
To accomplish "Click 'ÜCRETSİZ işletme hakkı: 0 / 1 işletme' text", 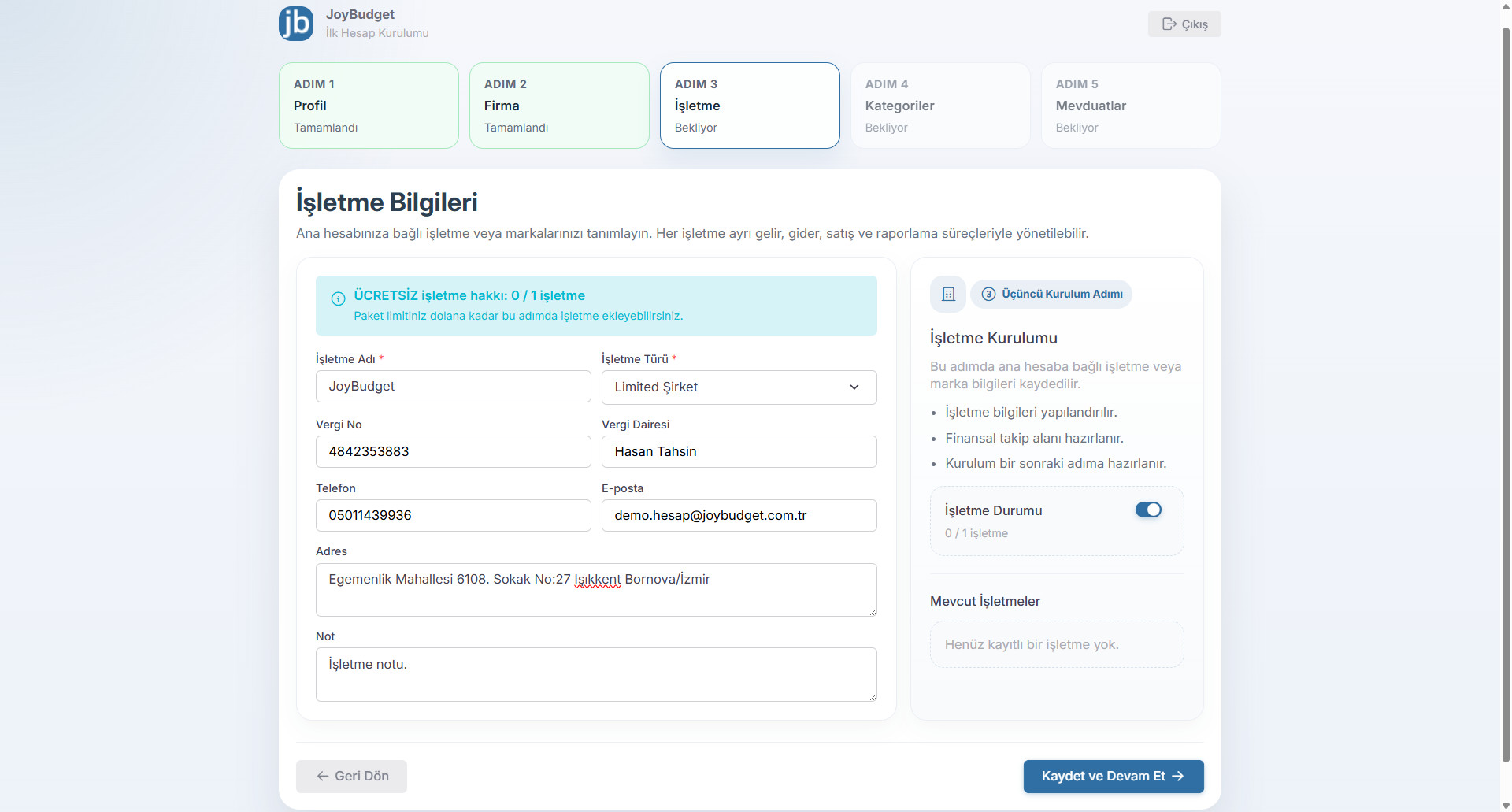I will tap(469, 295).
